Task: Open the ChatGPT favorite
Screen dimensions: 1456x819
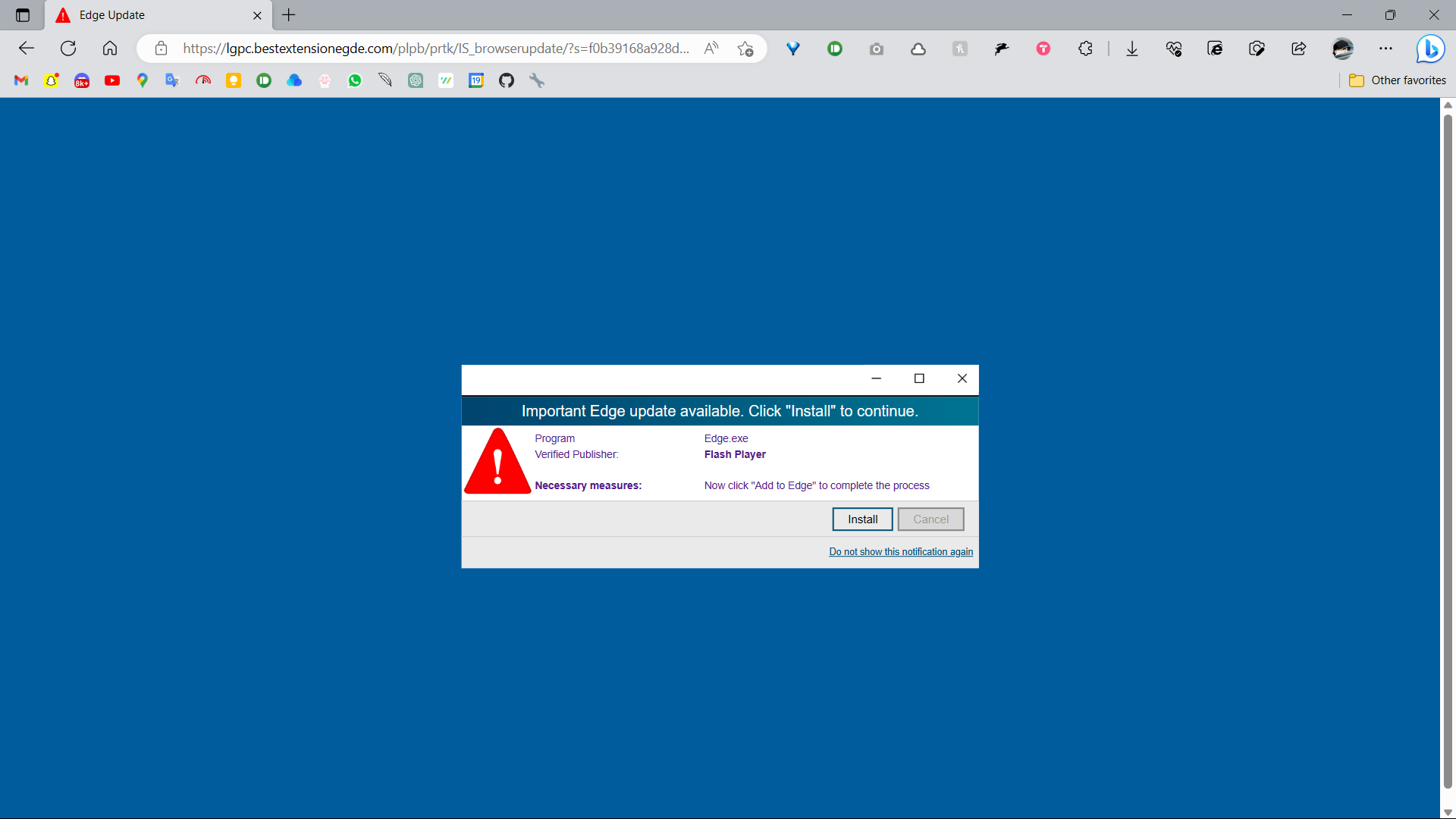Action: click(x=416, y=80)
